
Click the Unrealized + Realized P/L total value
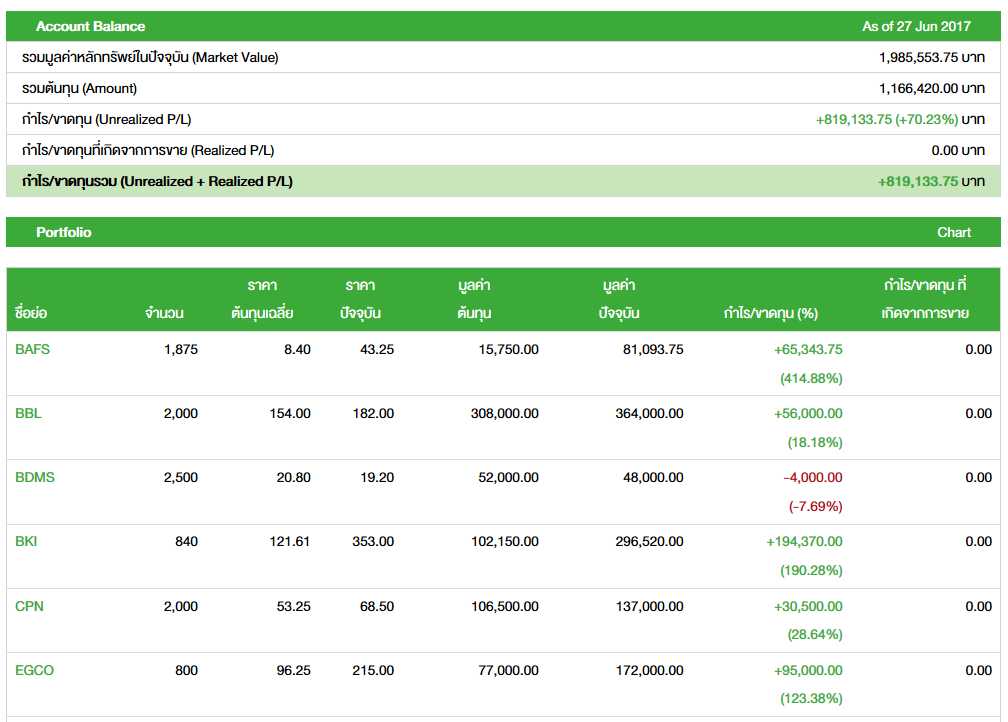(x=932, y=181)
